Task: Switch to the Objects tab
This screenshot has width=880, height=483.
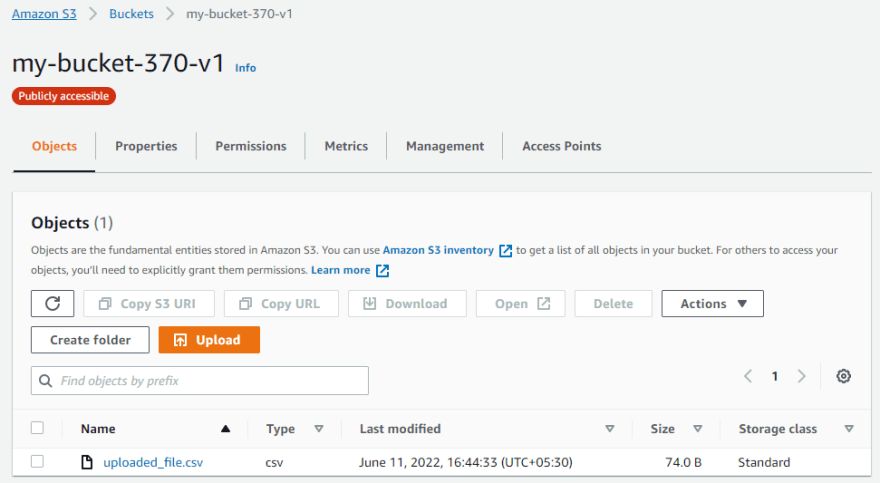Action: [54, 146]
